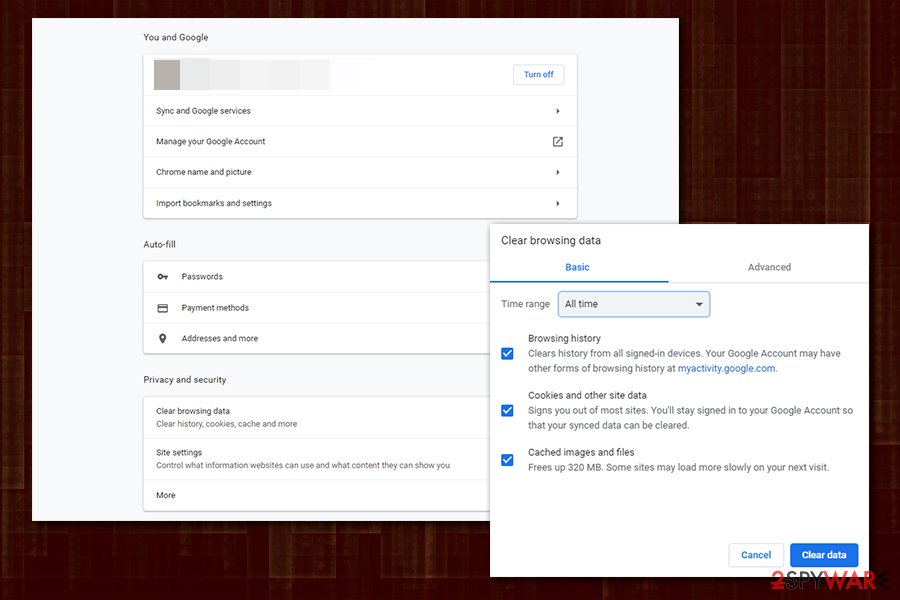Click the Cancel button in dialog
Screen dimensions: 900x600
pyautogui.click(x=756, y=555)
